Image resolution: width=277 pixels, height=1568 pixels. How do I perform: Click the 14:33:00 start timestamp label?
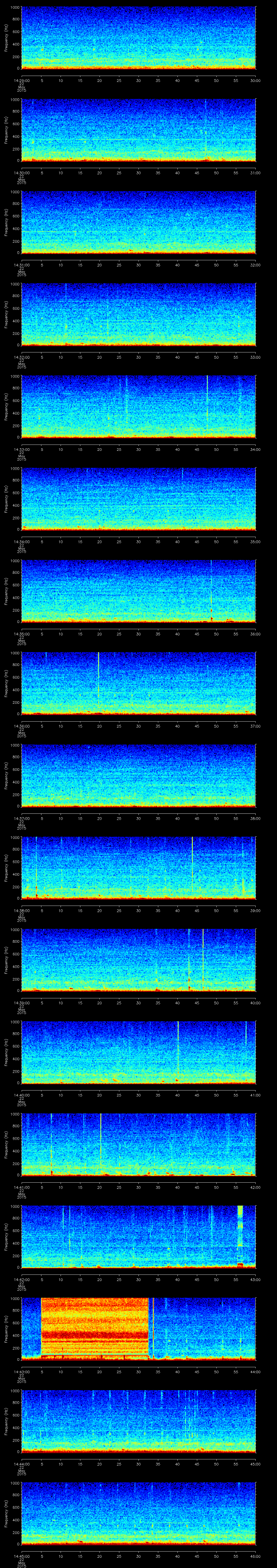pyautogui.click(x=21, y=449)
